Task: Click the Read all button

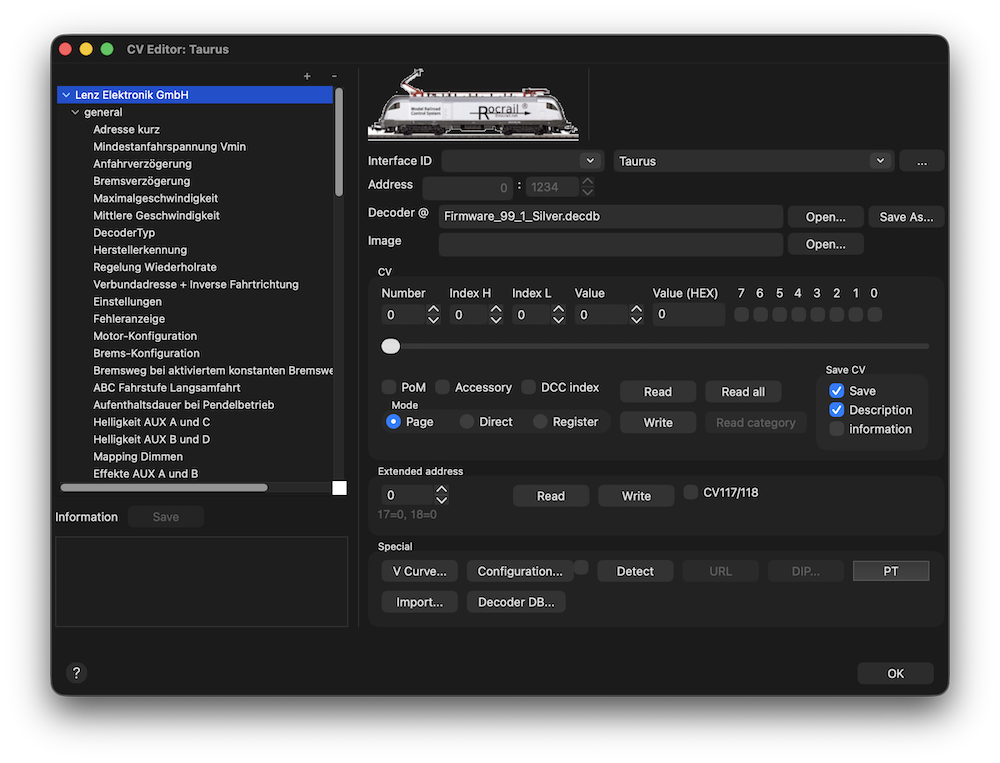Action: point(742,392)
